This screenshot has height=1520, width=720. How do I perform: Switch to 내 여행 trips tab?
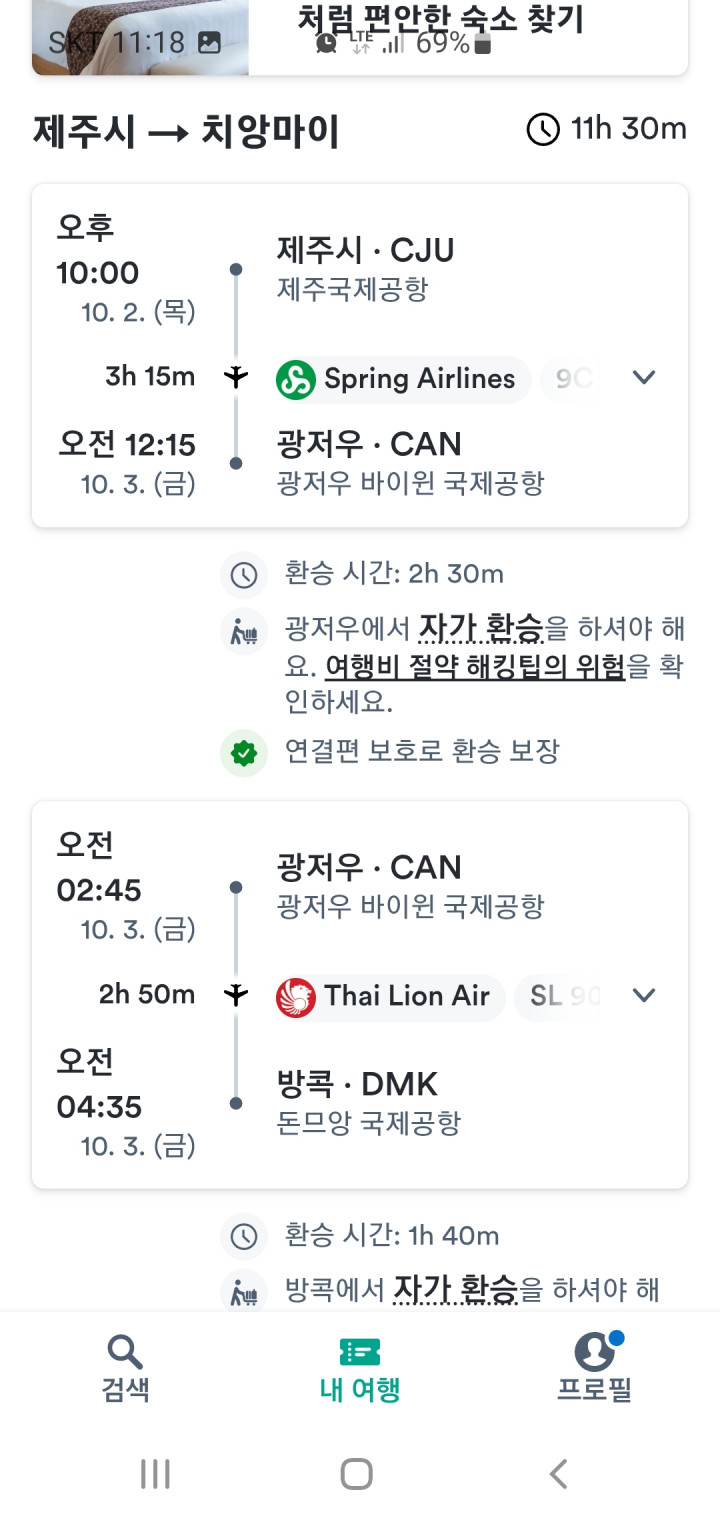coord(360,1367)
